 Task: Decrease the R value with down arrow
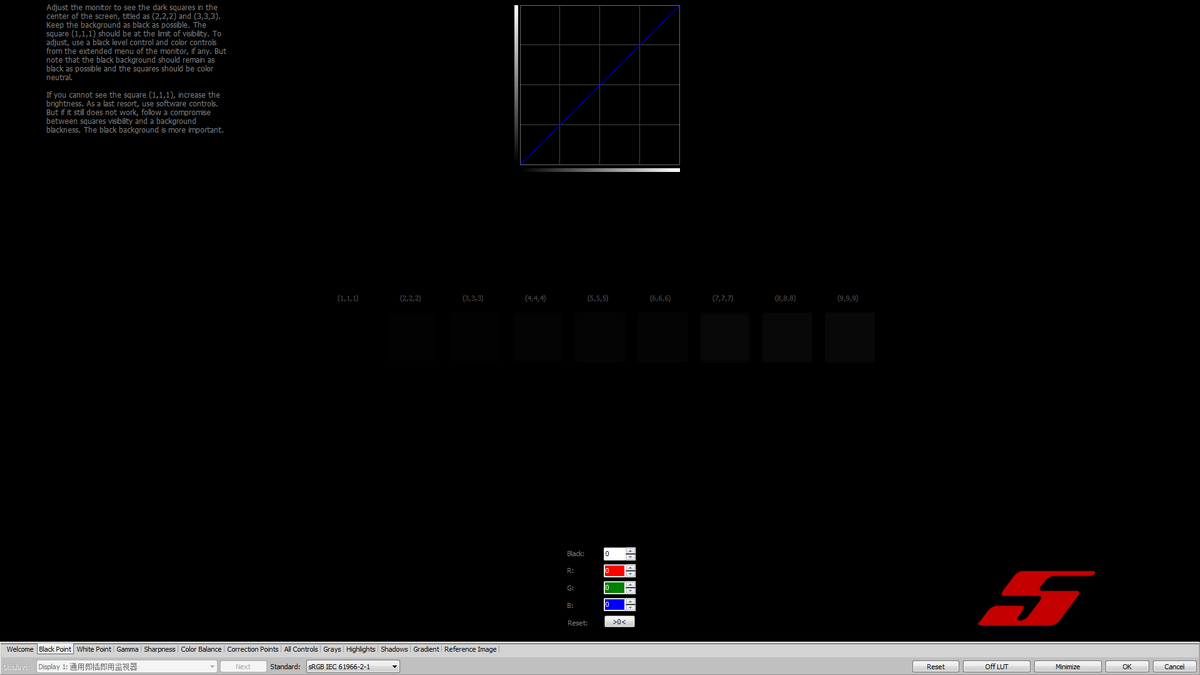(630, 574)
